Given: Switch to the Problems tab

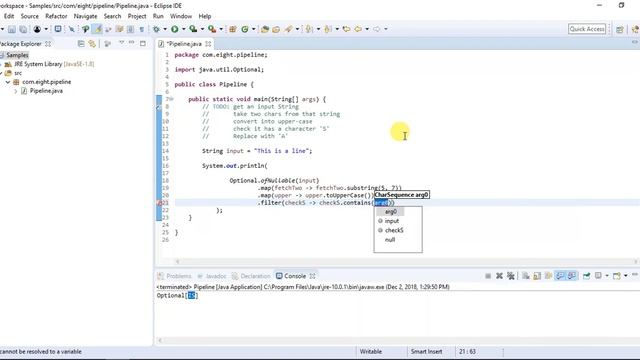Looking at the screenshot, I should [x=174, y=276].
